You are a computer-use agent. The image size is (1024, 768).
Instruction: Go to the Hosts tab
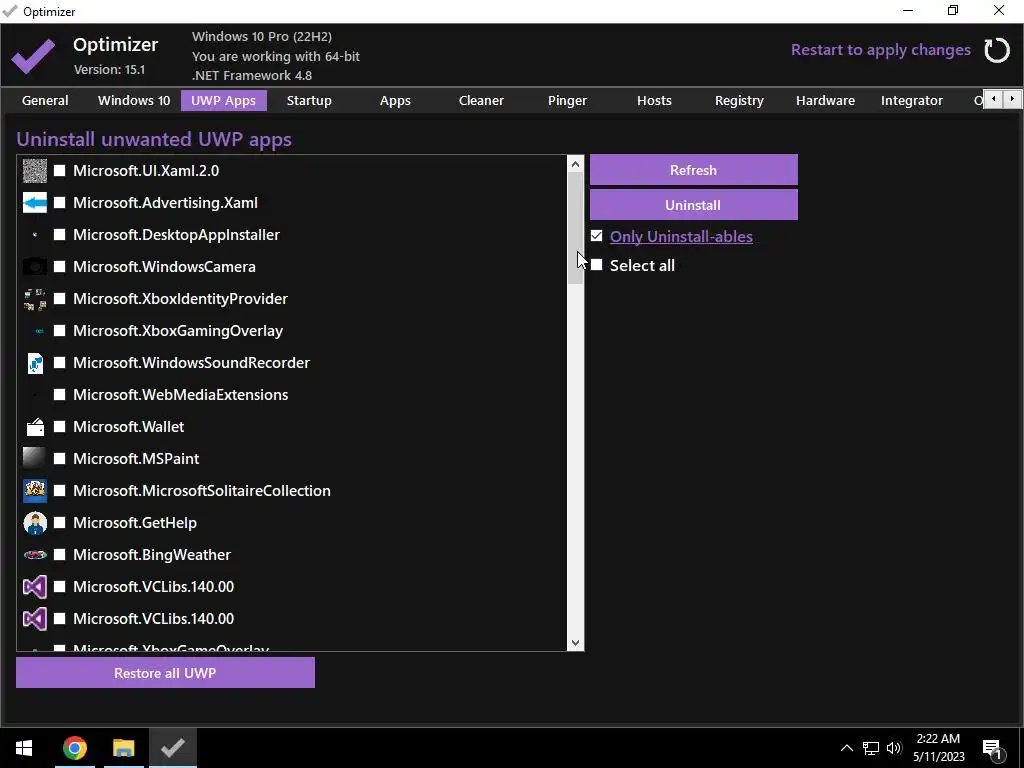pos(654,101)
